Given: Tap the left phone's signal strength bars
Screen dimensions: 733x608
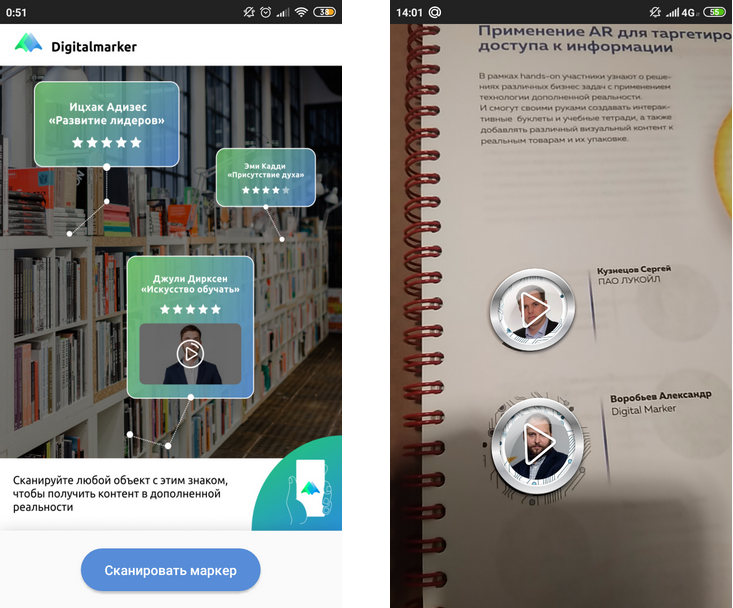Looking at the screenshot, I should coord(282,13).
